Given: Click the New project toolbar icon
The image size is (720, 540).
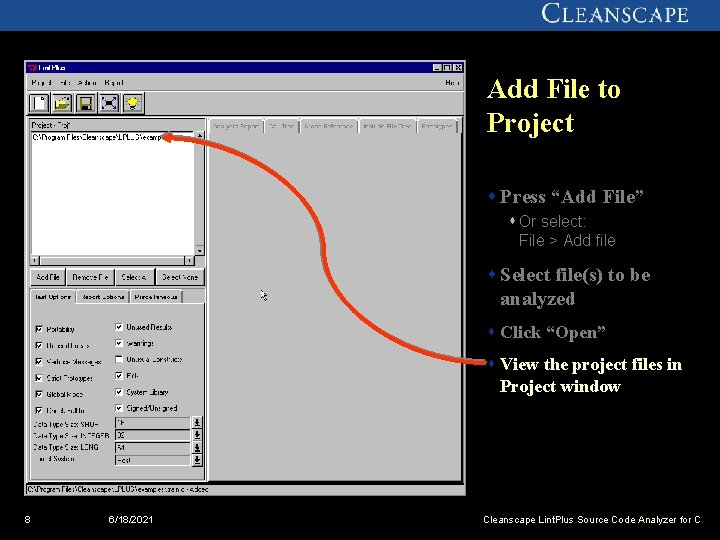Looking at the screenshot, I should coord(39,103).
